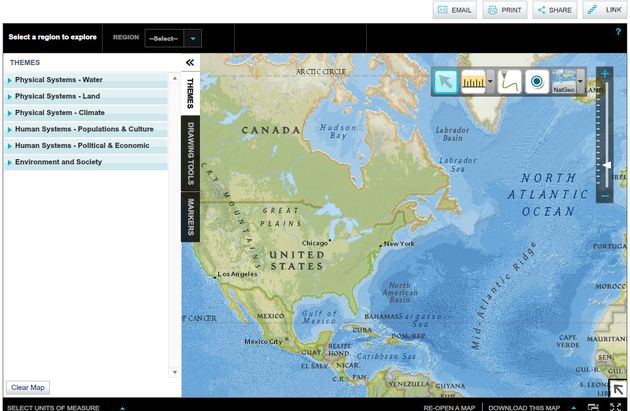
Task: Click the Caribbean Sea label on map
Action: coord(386,356)
